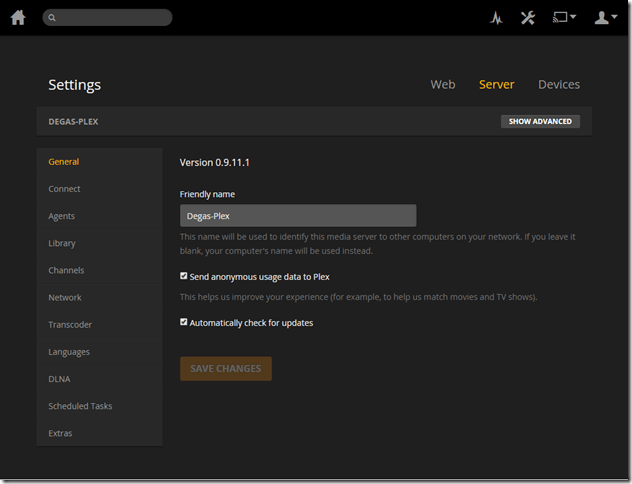
Task: Click the Show Advanced button
Action: point(540,121)
